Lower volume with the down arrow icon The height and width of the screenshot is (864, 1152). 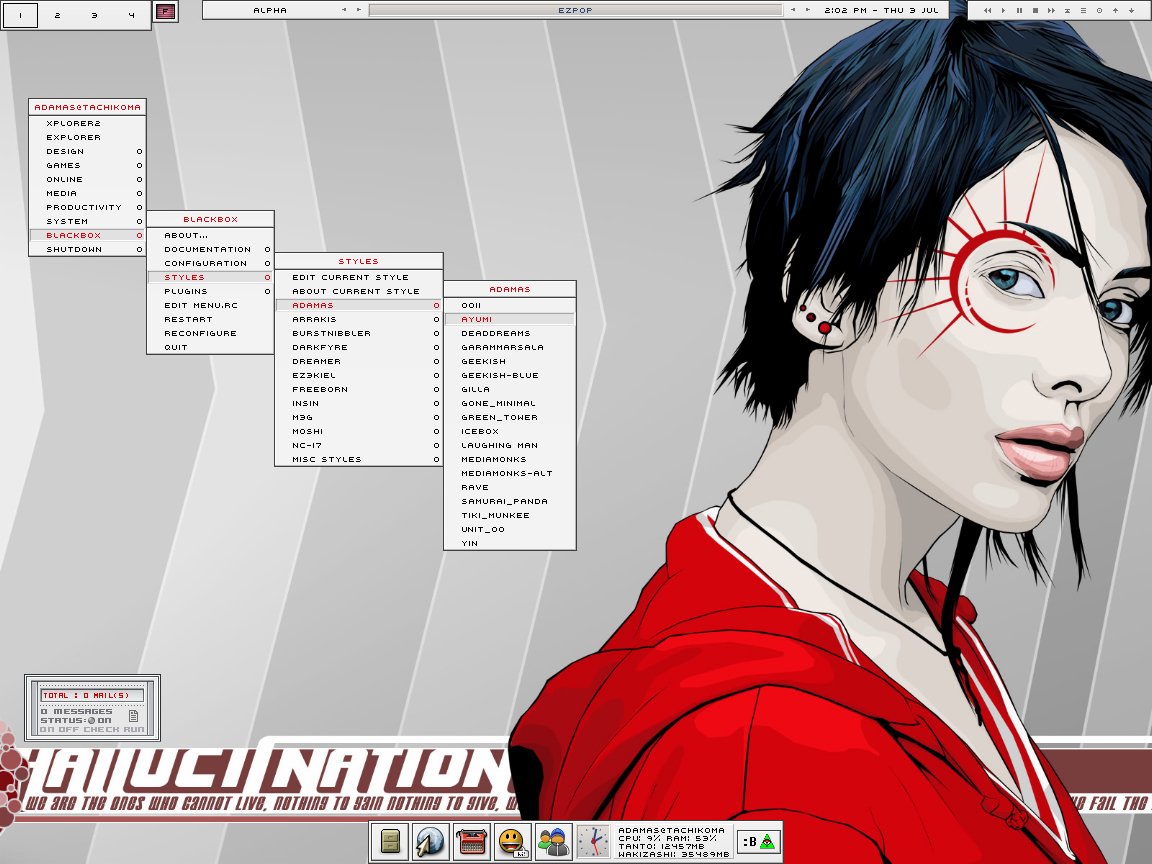[x=1131, y=10]
